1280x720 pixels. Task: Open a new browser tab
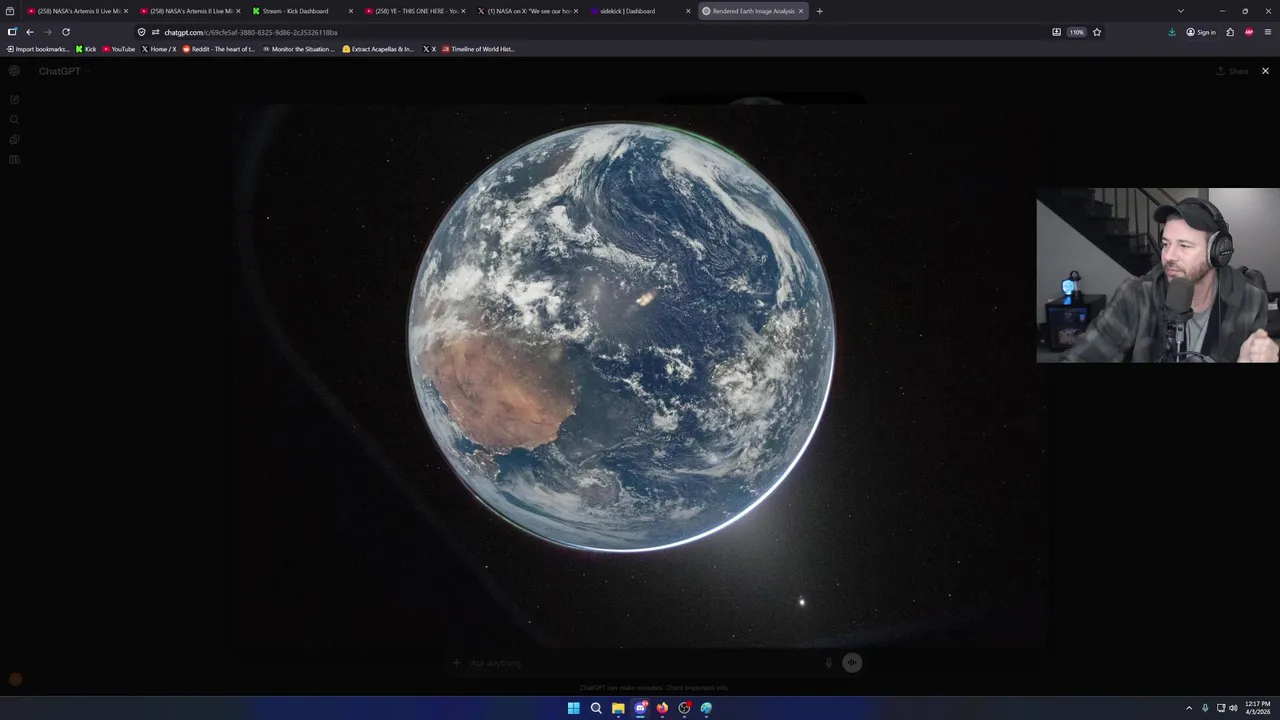pyautogui.click(x=819, y=11)
